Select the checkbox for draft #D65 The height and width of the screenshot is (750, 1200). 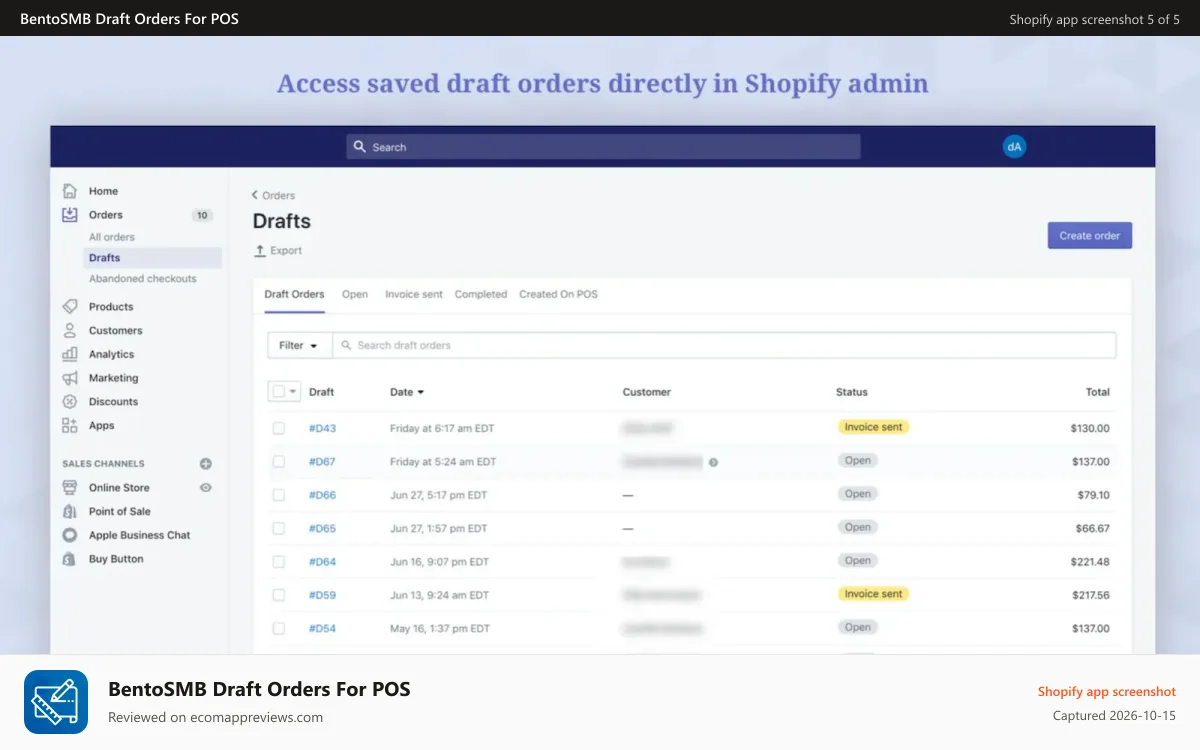279,528
